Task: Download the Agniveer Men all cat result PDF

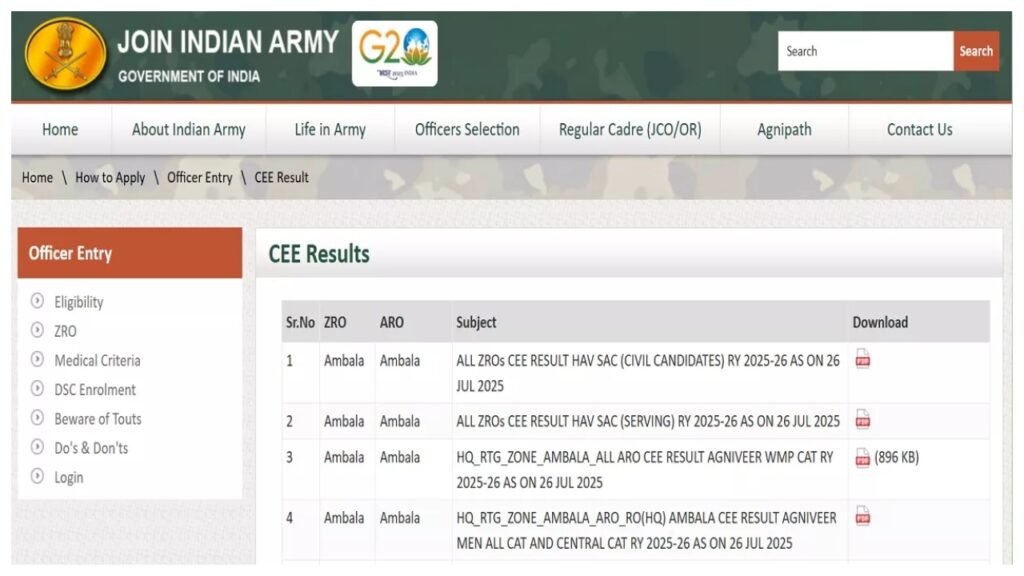Action: click(x=861, y=518)
